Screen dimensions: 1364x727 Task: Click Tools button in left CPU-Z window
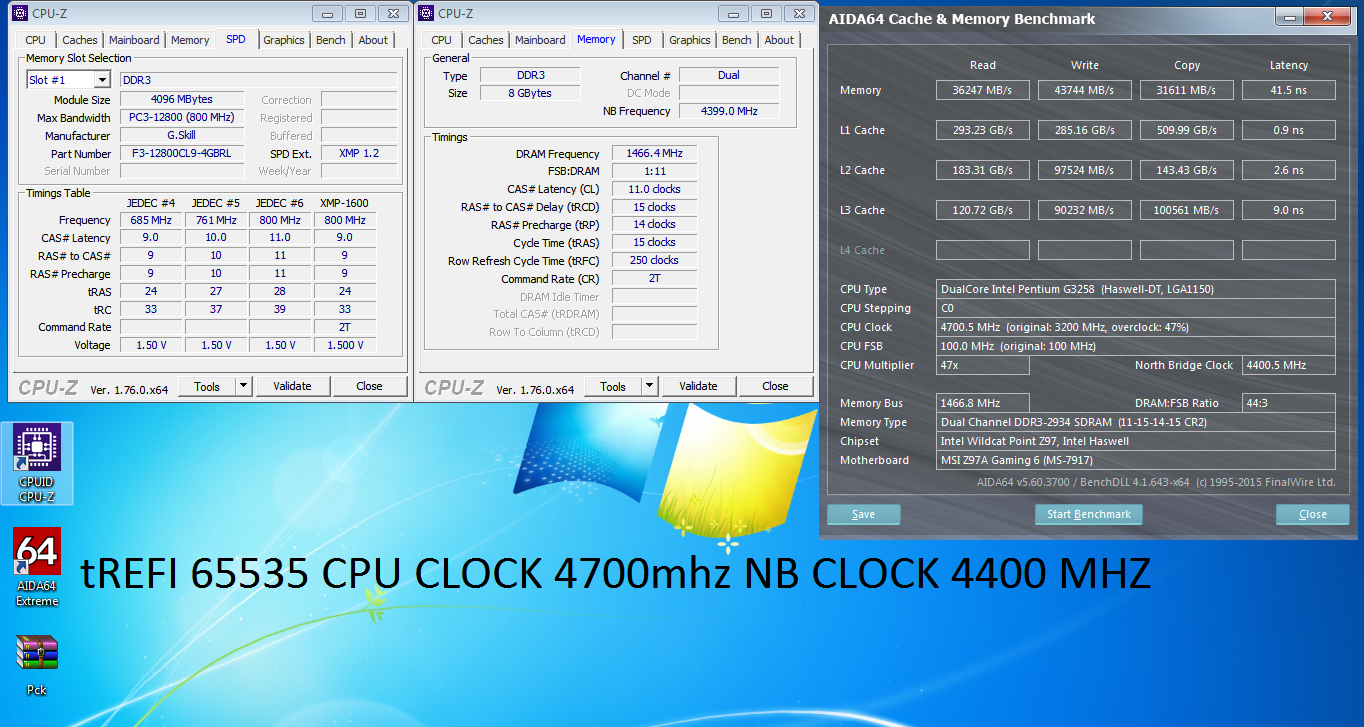click(207, 386)
